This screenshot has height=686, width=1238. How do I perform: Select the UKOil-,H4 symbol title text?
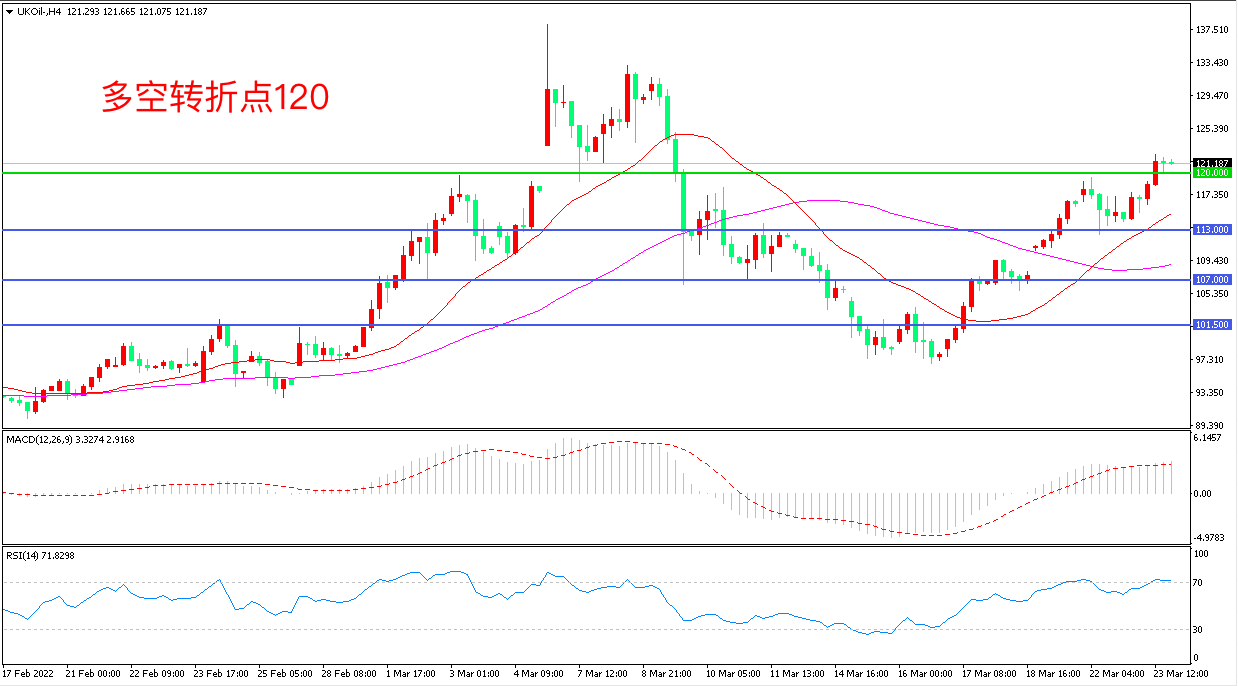click(x=41, y=11)
